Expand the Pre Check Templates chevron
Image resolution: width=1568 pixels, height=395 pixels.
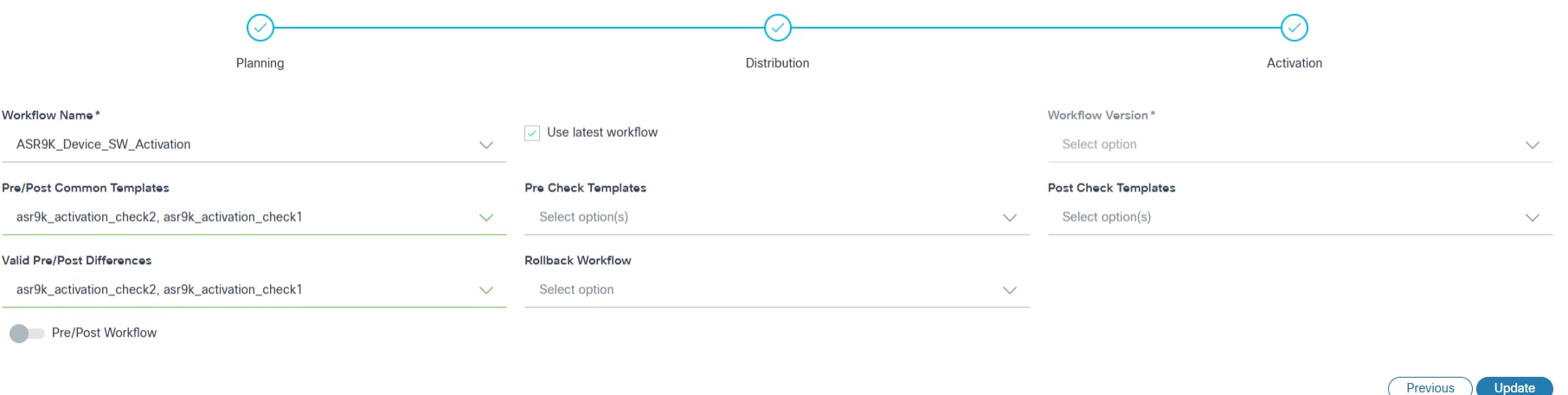click(x=1009, y=217)
